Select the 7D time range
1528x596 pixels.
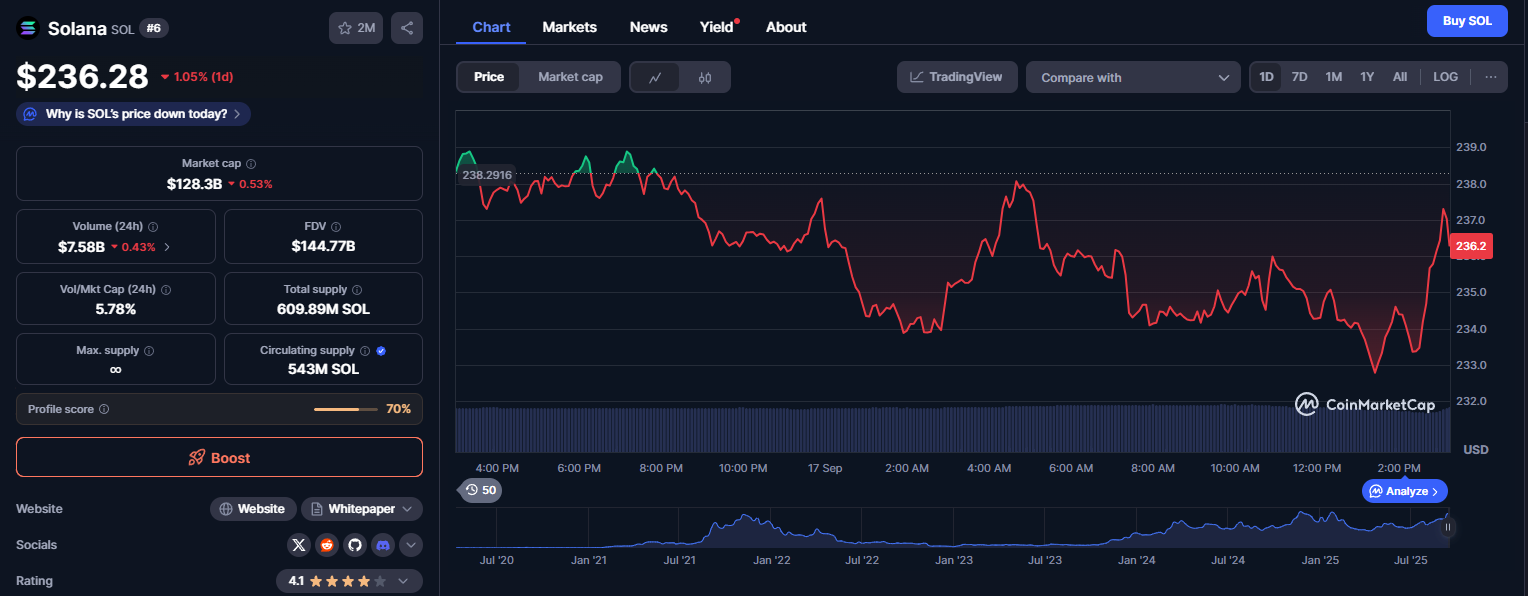[x=1299, y=77]
